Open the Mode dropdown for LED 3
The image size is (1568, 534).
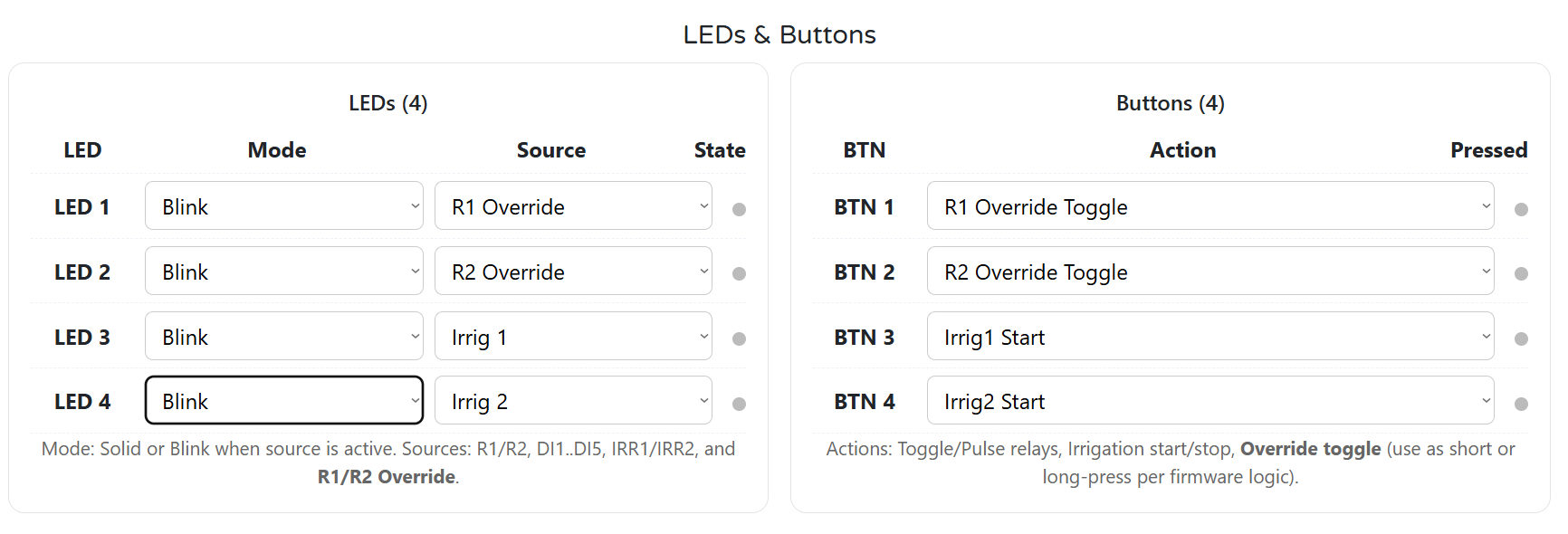(x=283, y=336)
